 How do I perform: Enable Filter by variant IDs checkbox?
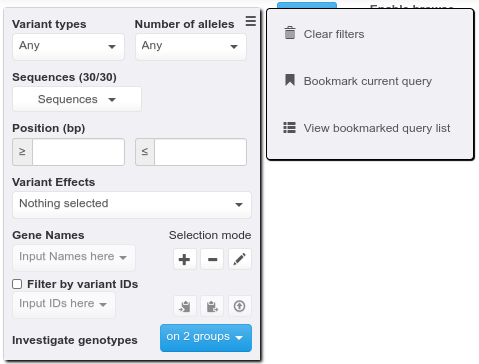coord(17,284)
